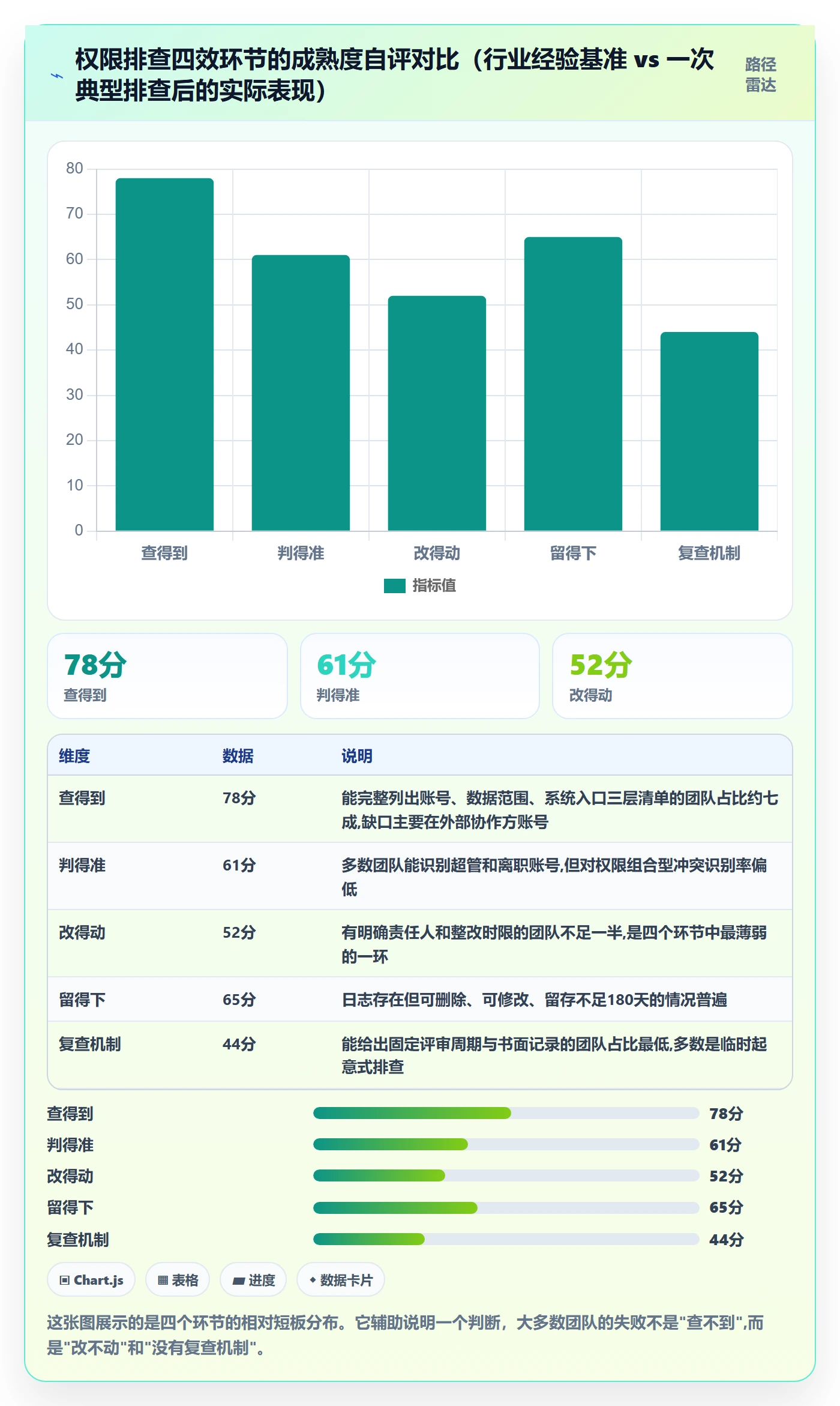Image resolution: width=840 pixels, height=1406 pixels.
Task: Select the 判得准 table row label
Action: 82,865
